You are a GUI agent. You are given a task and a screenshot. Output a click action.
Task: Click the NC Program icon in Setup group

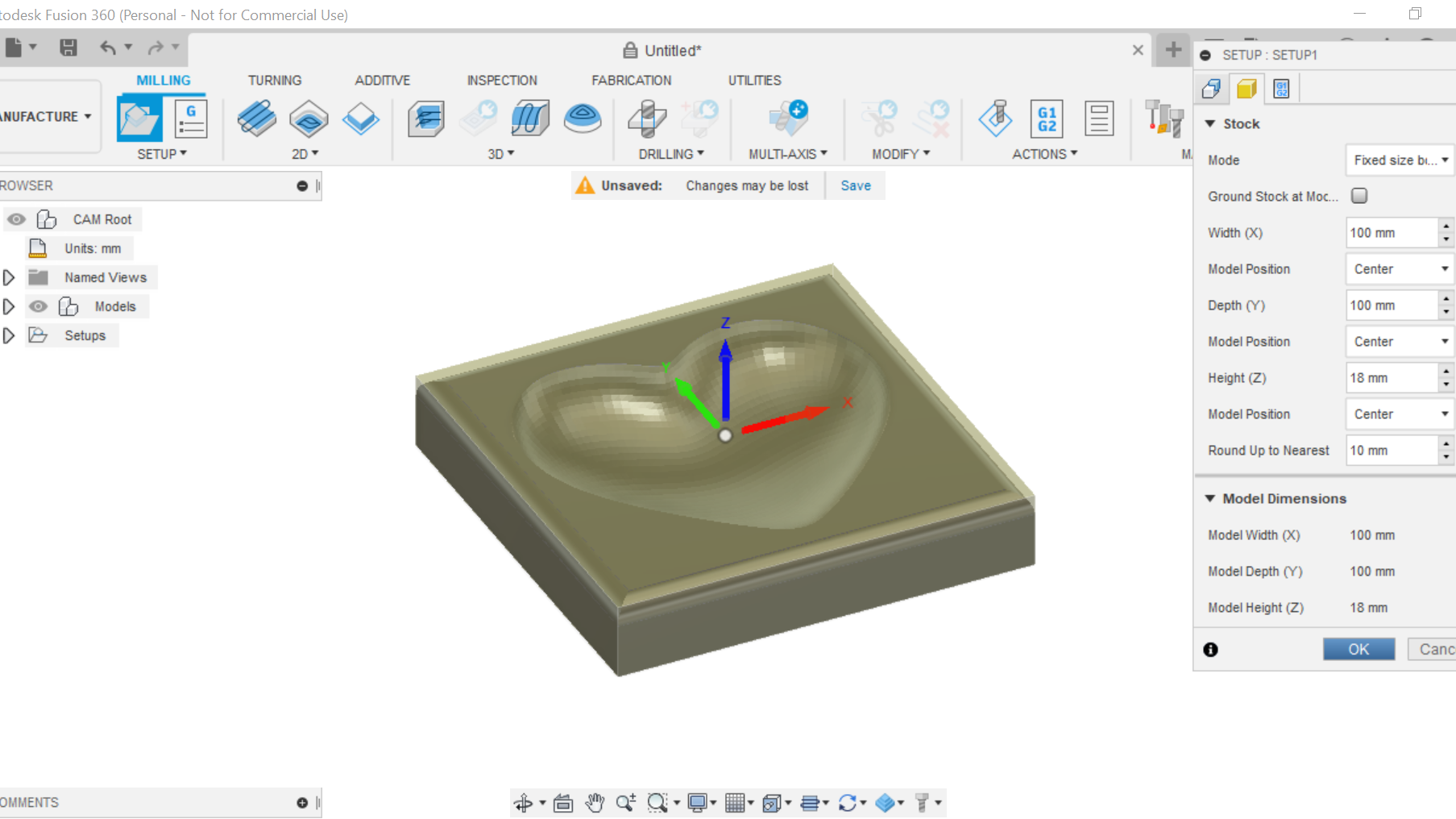click(191, 118)
